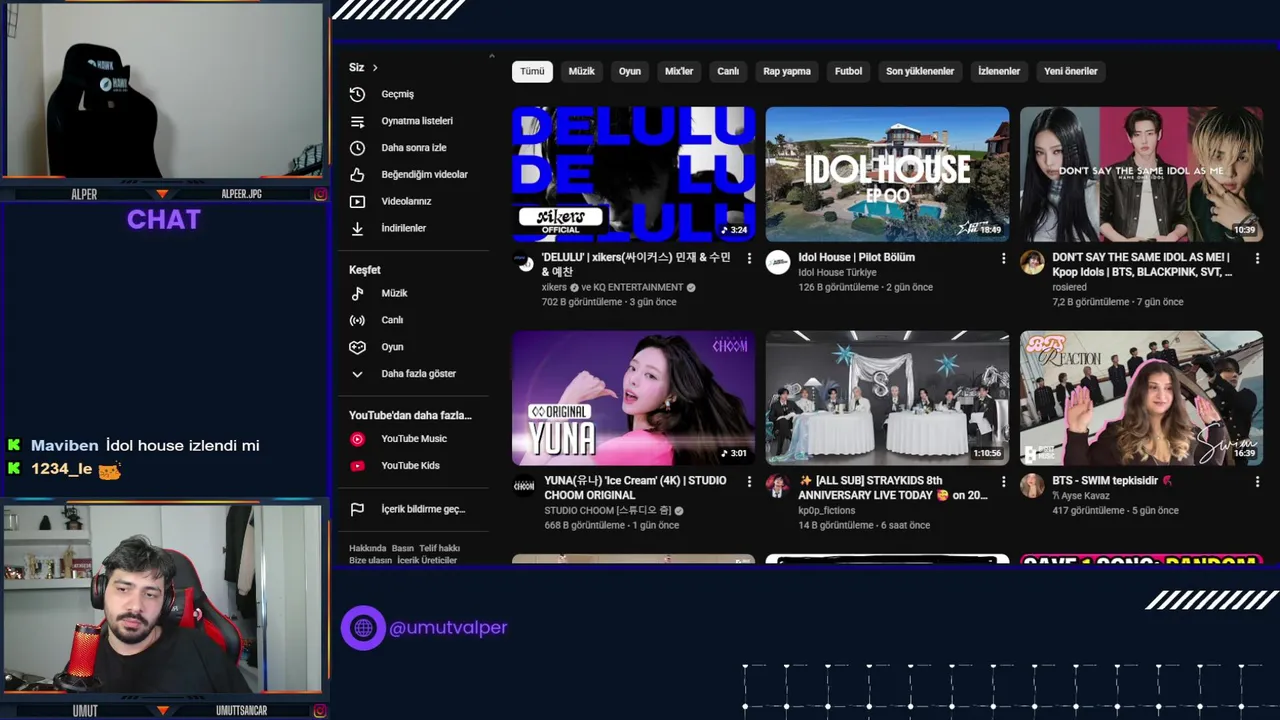
Task: Open the rosiered channel name link
Action: (1069, 288)
